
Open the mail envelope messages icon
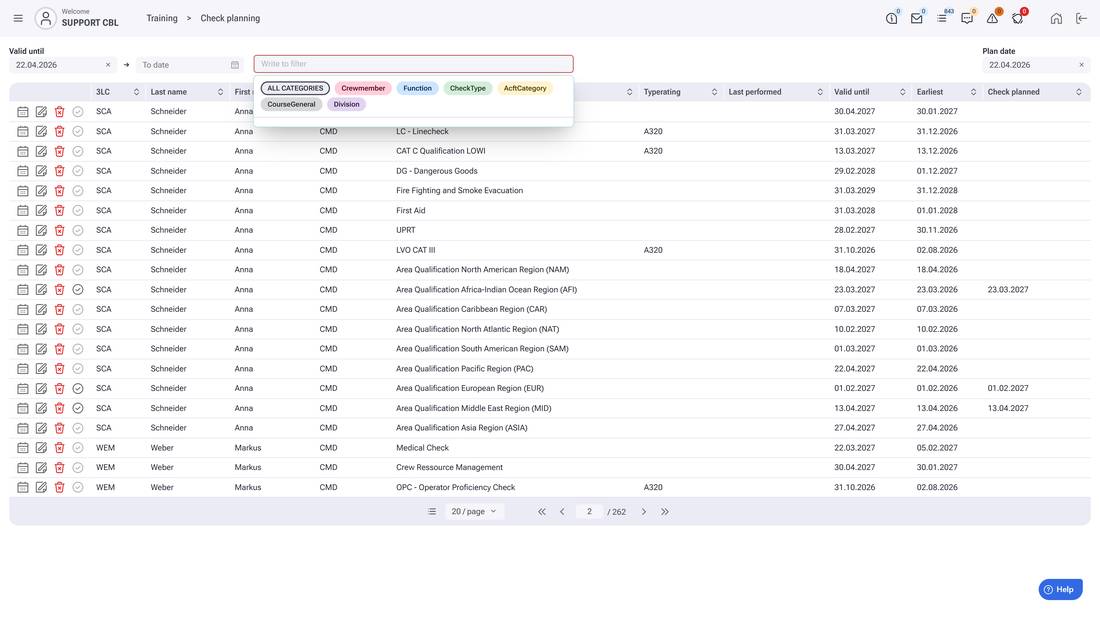916,18
